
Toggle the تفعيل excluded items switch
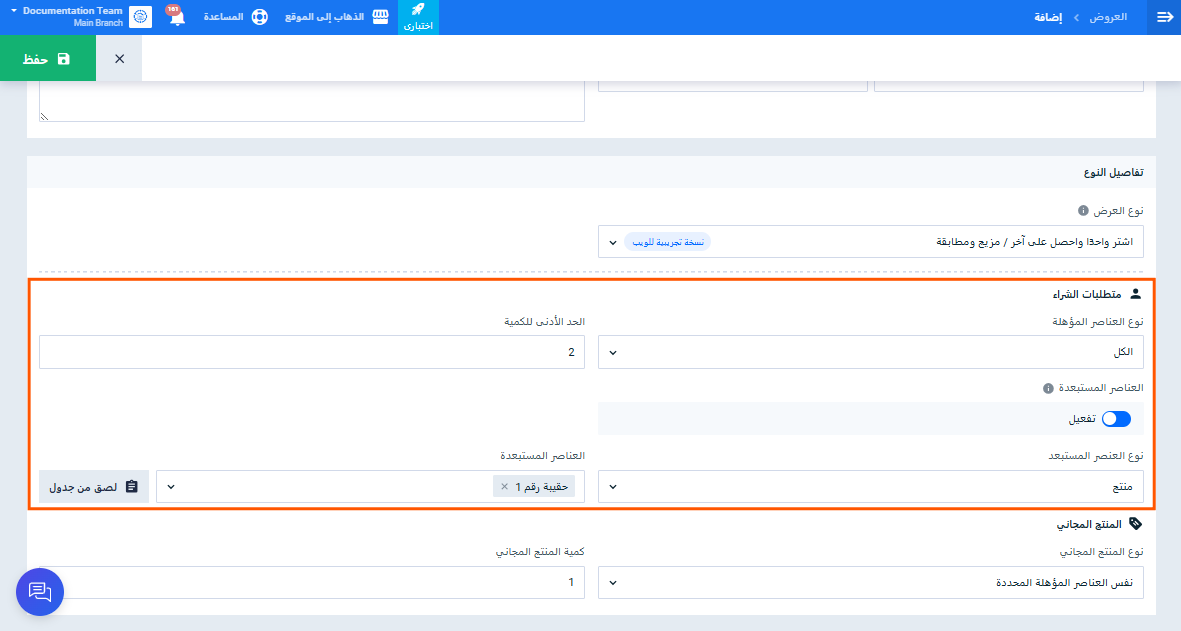tap(1115, 419)
